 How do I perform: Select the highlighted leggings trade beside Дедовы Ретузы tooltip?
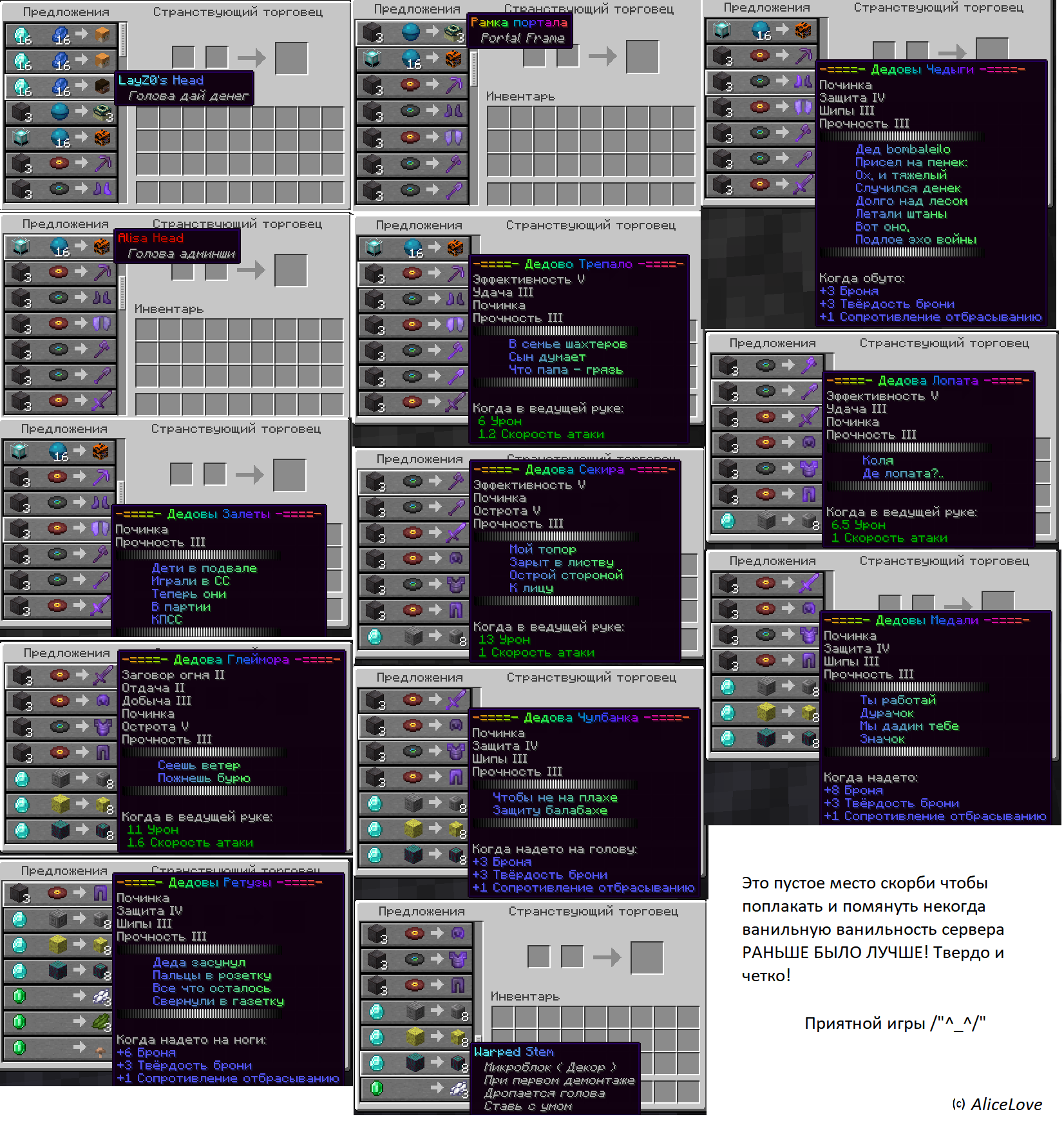[59, 894]
